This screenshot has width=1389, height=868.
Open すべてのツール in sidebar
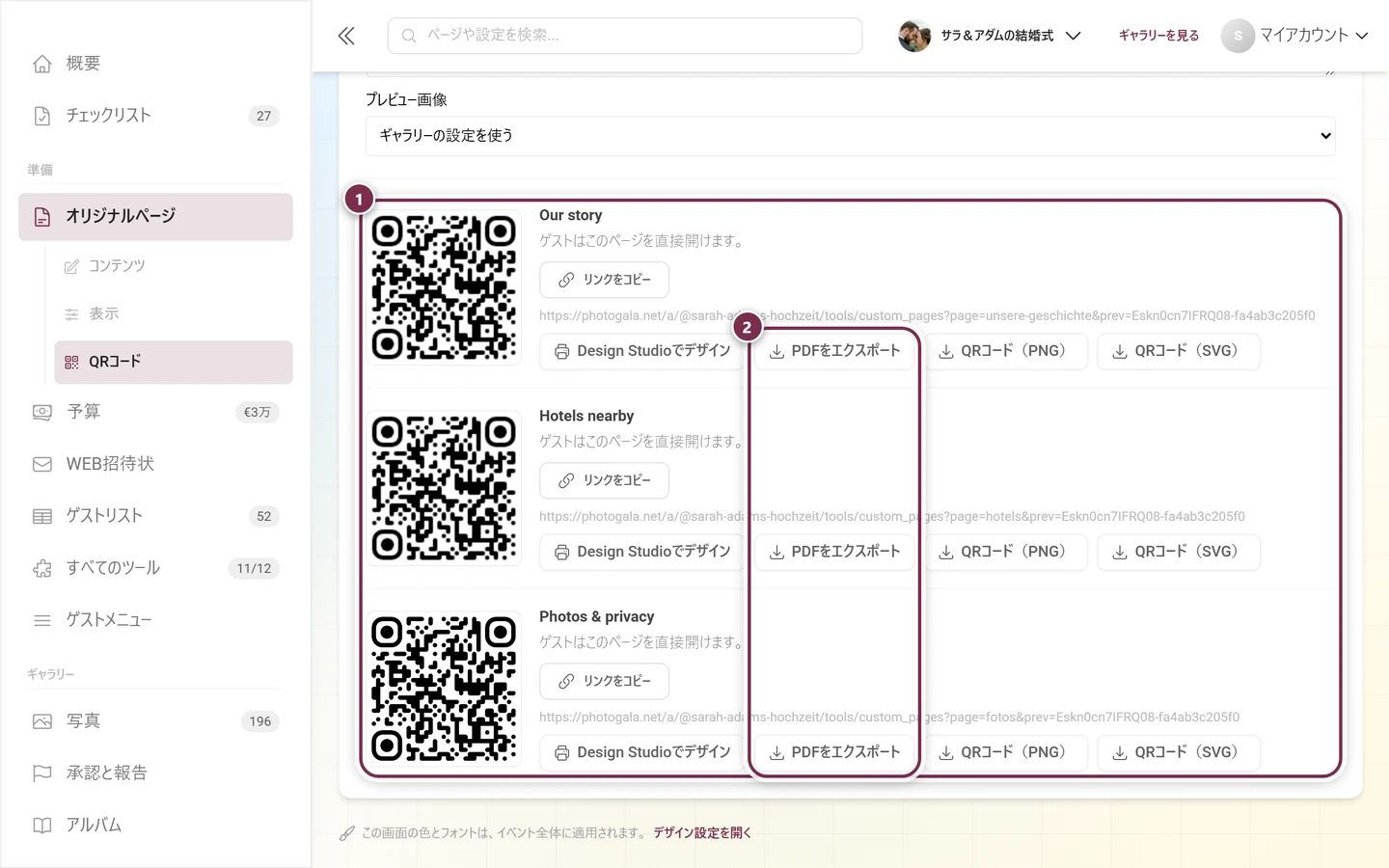click(155, 568)
